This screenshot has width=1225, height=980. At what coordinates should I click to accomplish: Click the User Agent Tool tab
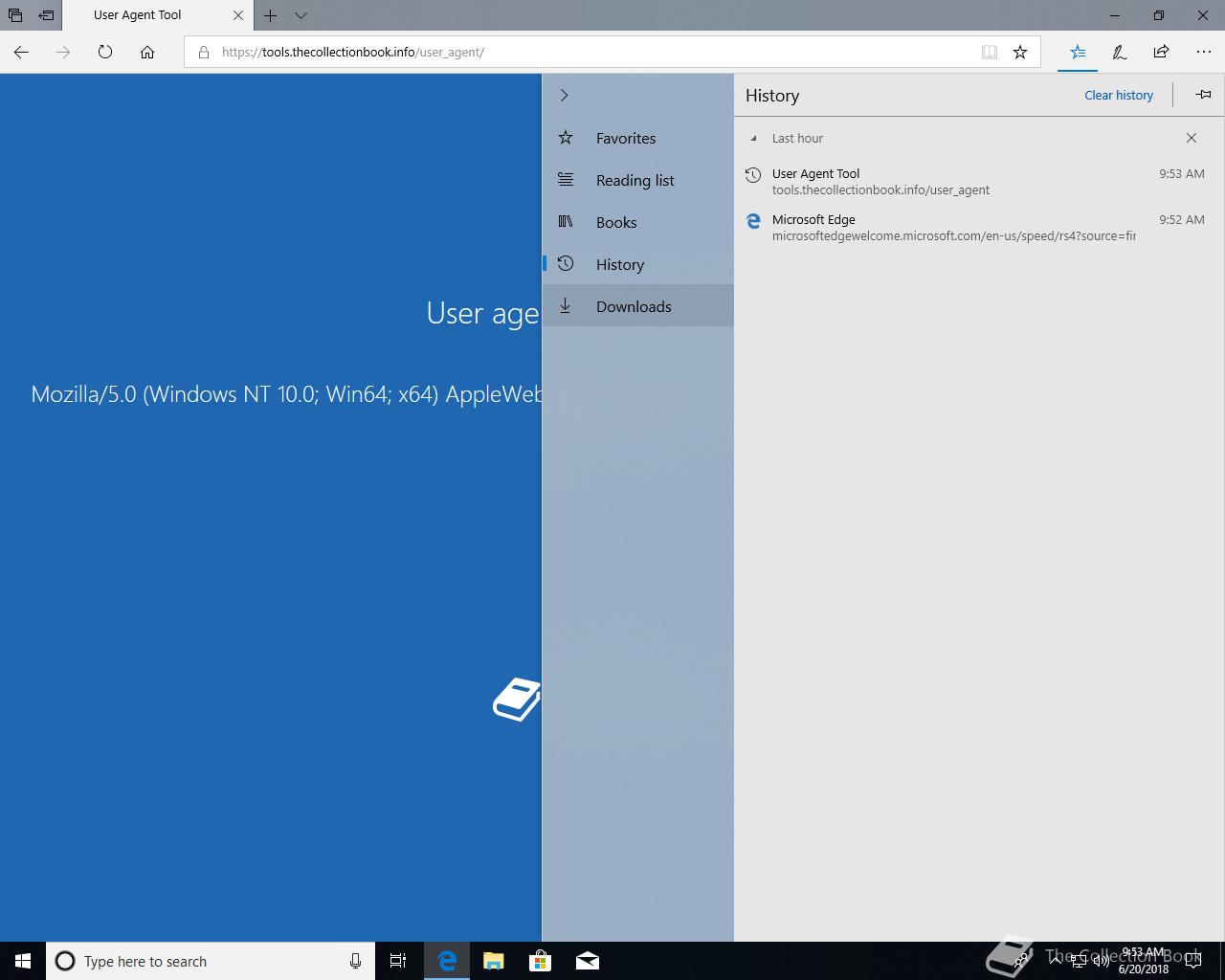coord(159,15)
